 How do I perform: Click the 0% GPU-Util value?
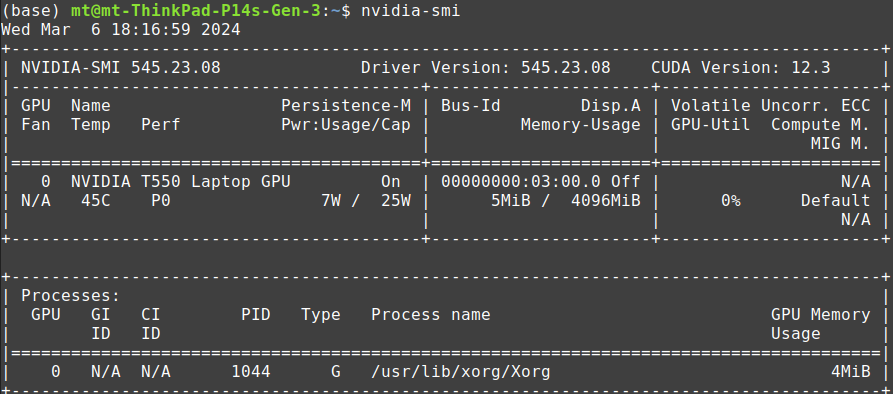731,200
